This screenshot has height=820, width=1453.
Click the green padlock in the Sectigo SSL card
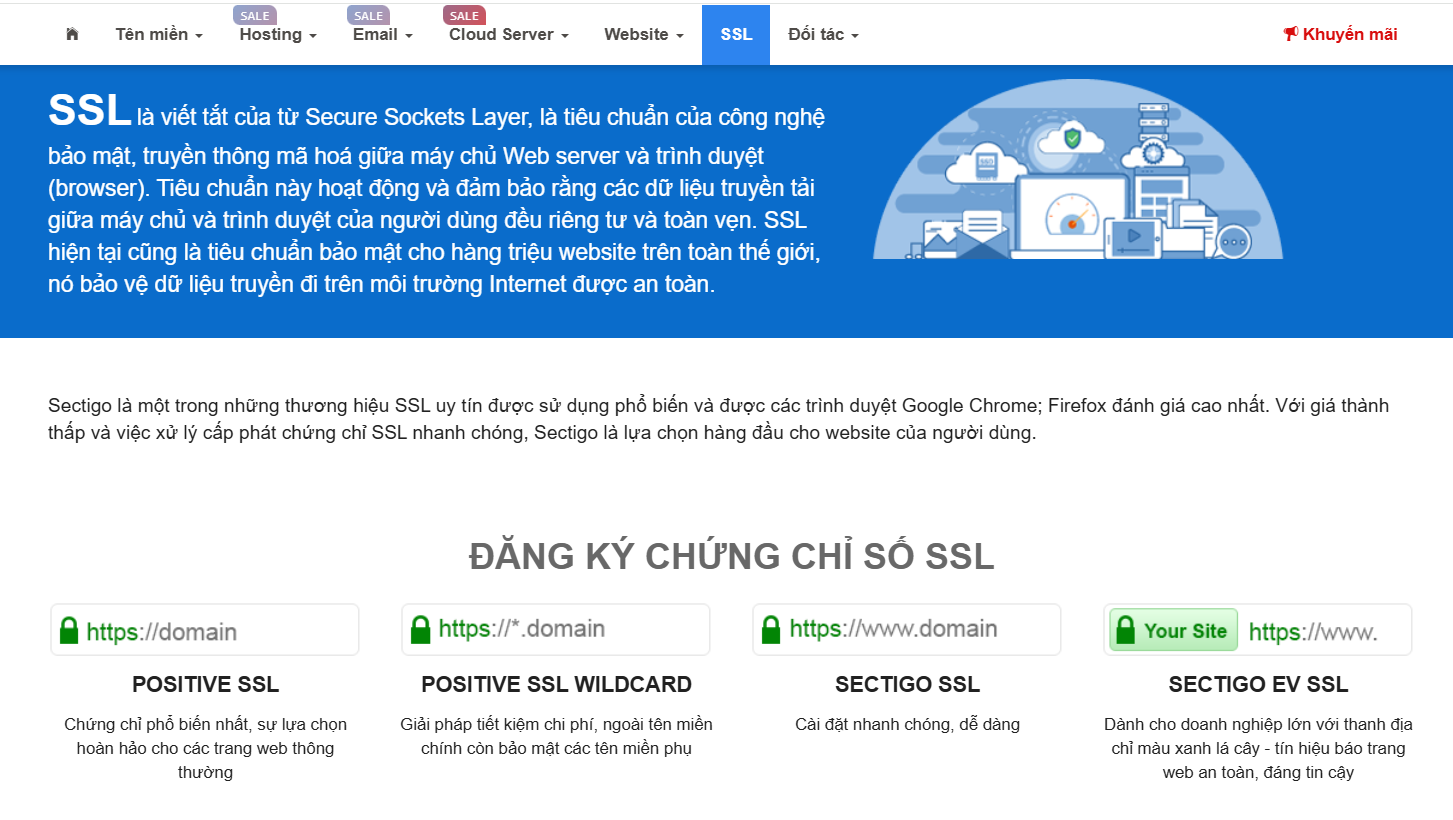pos(771,629)
